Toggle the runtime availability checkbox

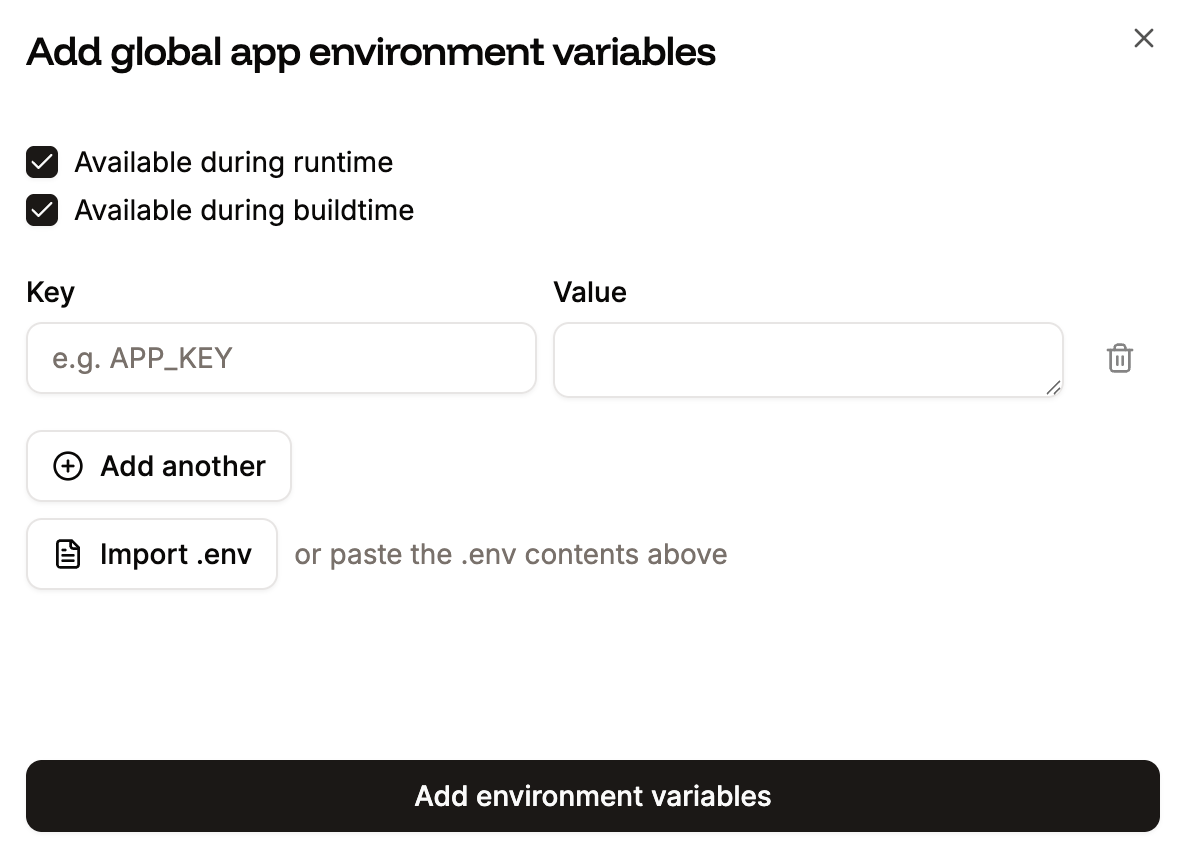[40, 162]
